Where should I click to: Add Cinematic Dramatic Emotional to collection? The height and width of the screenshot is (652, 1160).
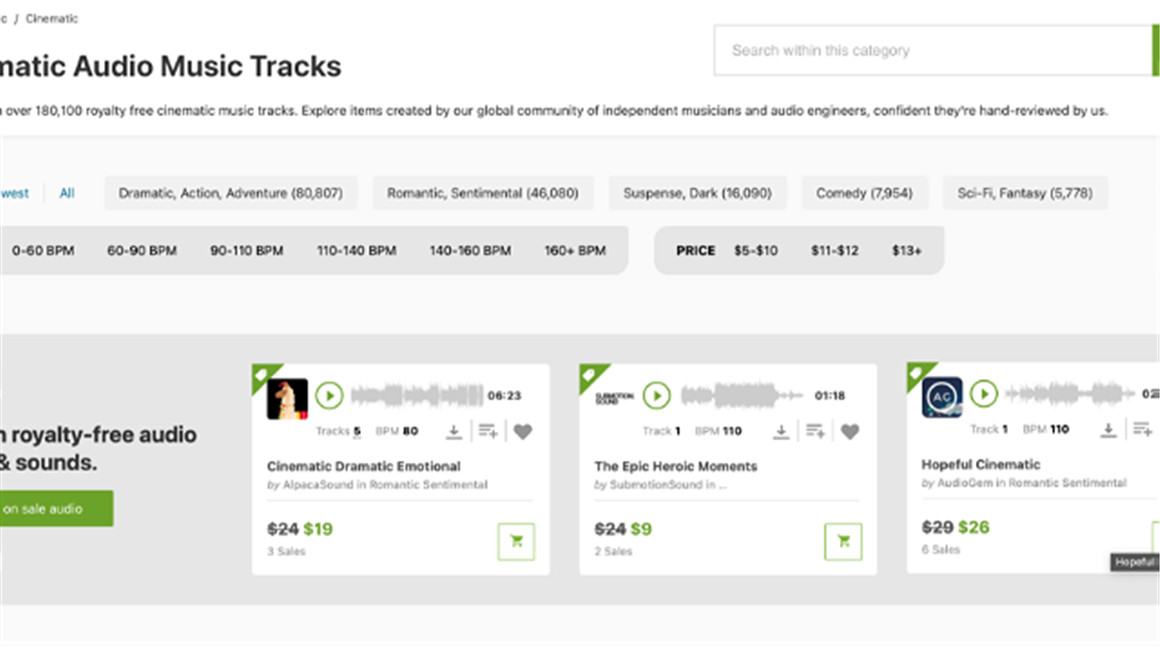487,431
